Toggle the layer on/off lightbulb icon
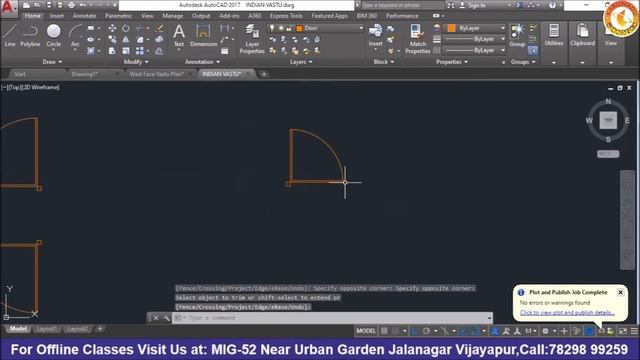This screenshot has width=640, height=360. coord(272,28)
